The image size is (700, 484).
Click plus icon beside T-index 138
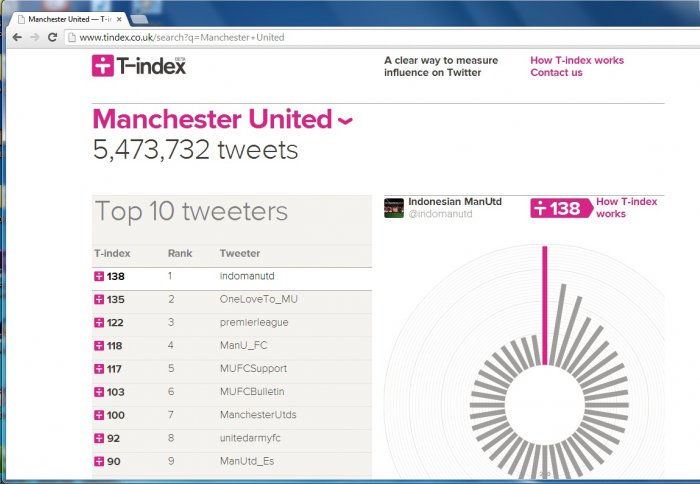coord(99,276)
